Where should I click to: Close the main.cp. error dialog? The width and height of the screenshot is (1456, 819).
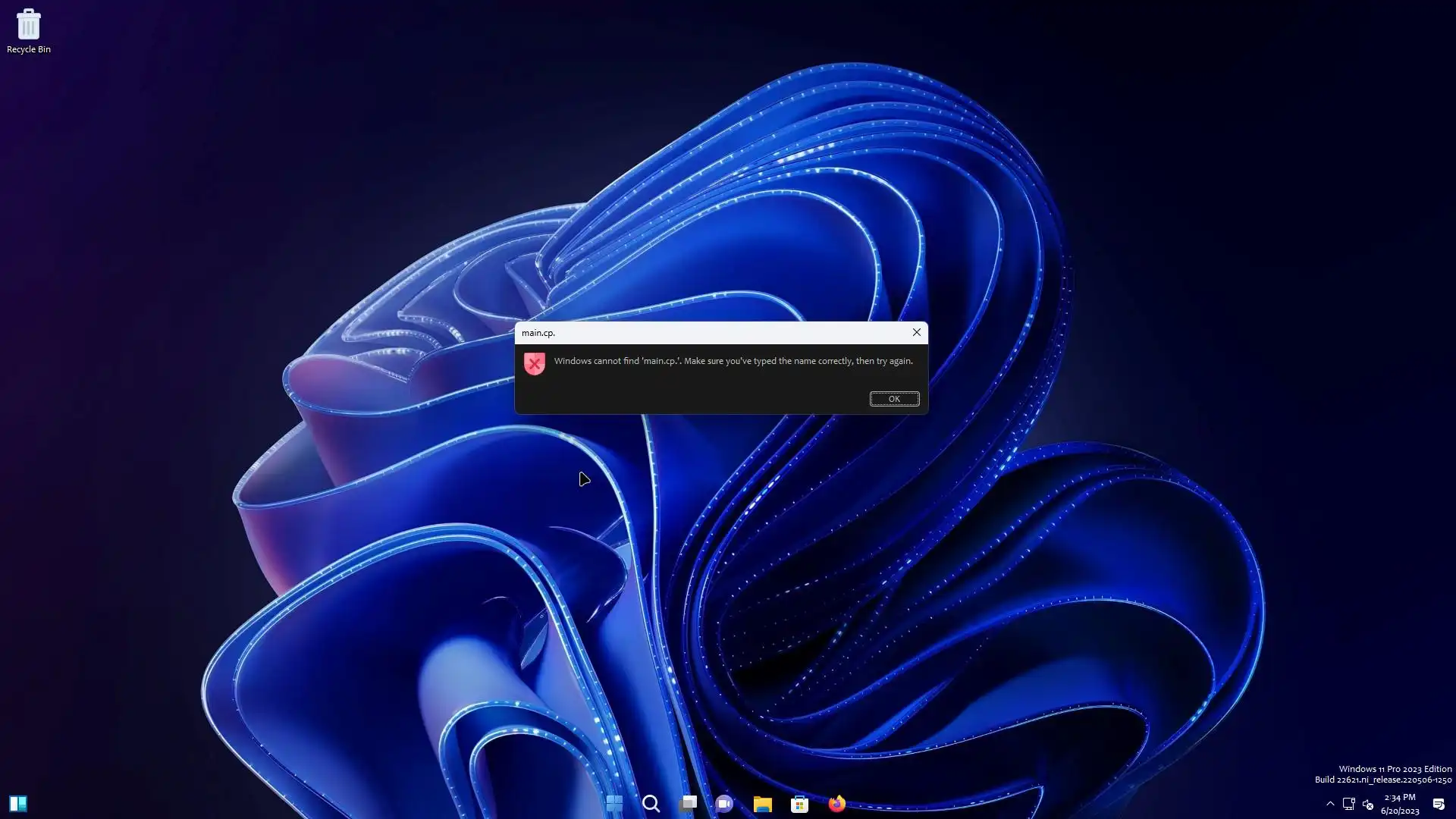click(x=916, y=332)
